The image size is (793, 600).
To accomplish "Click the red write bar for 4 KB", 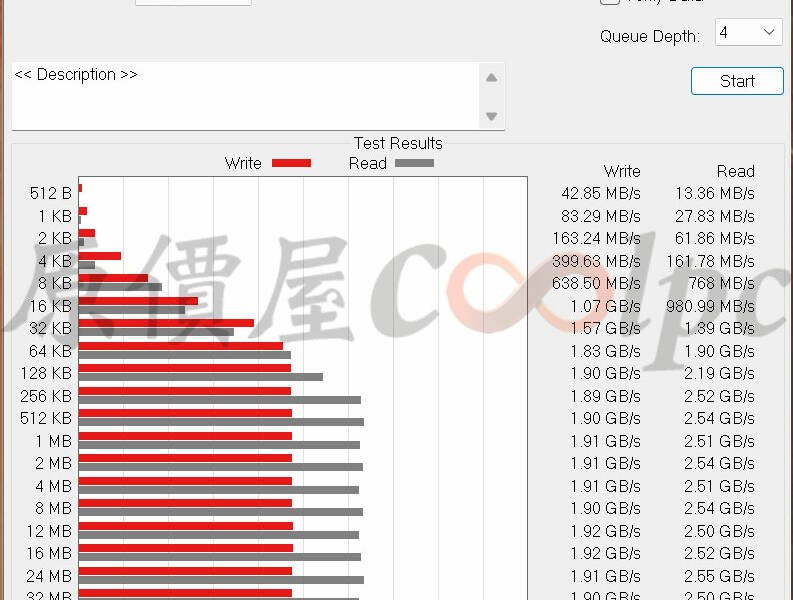I will tap(100, 256).
